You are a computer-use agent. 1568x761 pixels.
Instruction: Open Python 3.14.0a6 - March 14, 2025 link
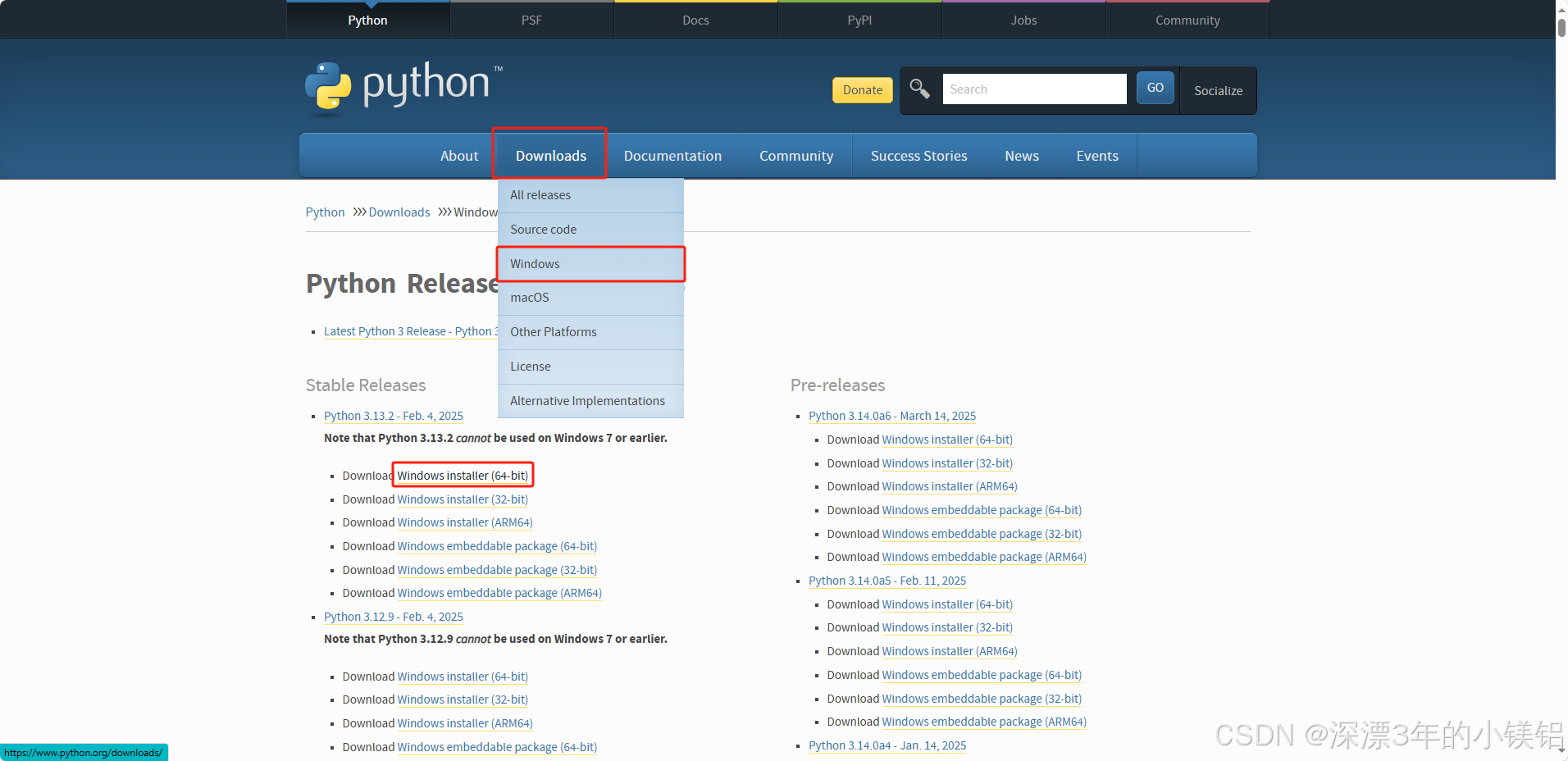click(x=892, y=416)
